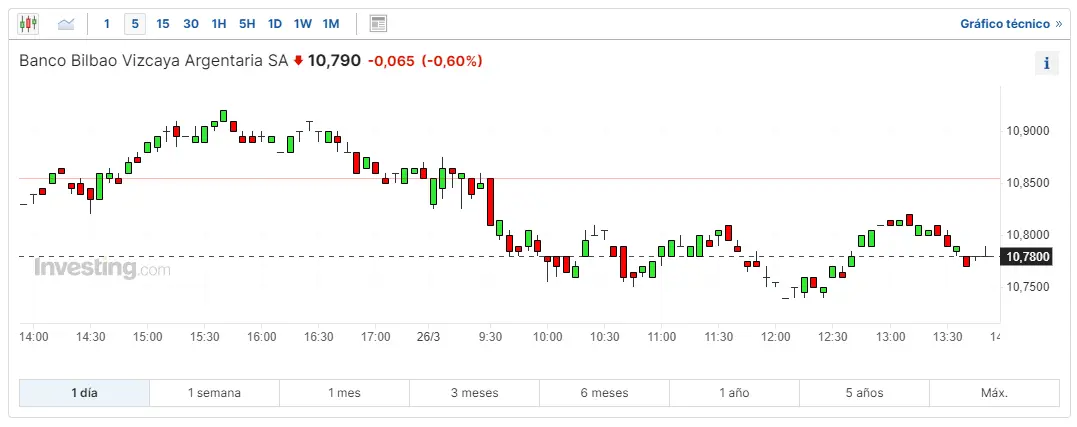The image size is (1077, 427).
Task: Switch to the 3 meses range tab
Action: pos(475,393)
